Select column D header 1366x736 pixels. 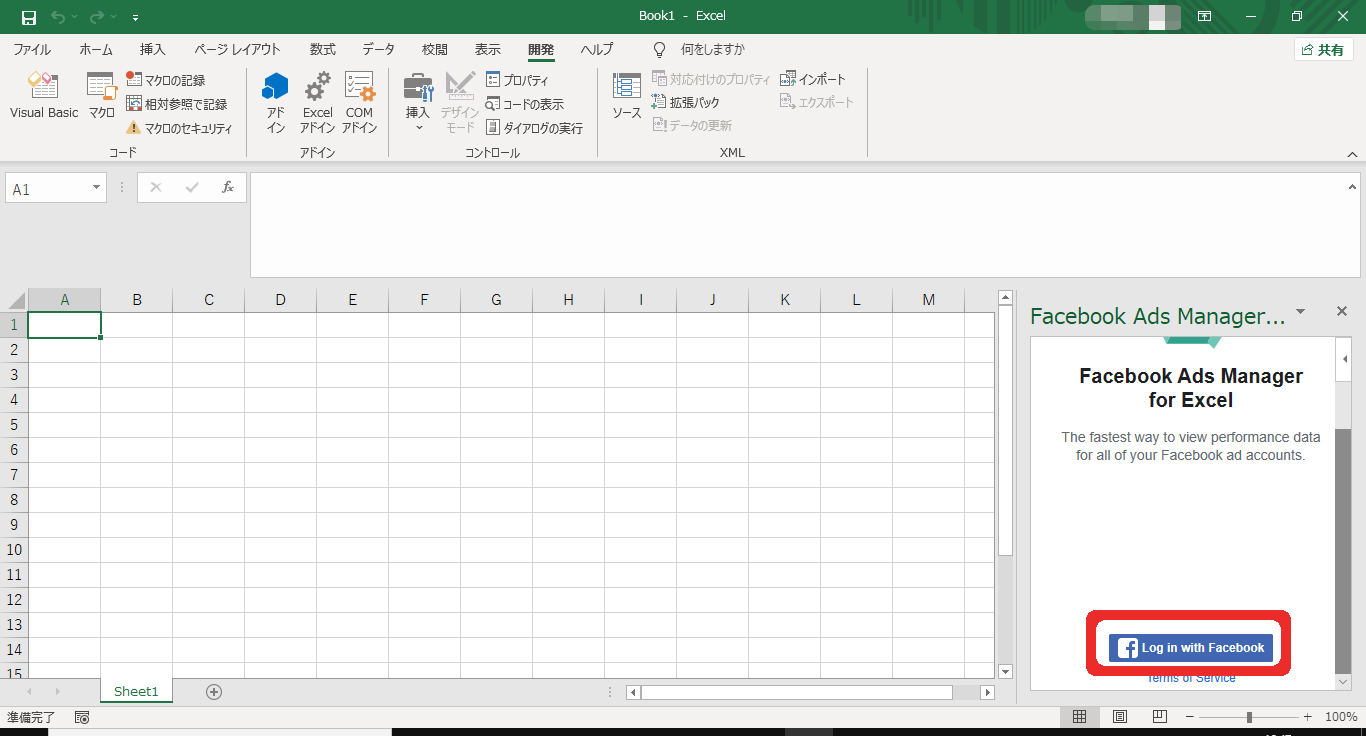point(280,300)
